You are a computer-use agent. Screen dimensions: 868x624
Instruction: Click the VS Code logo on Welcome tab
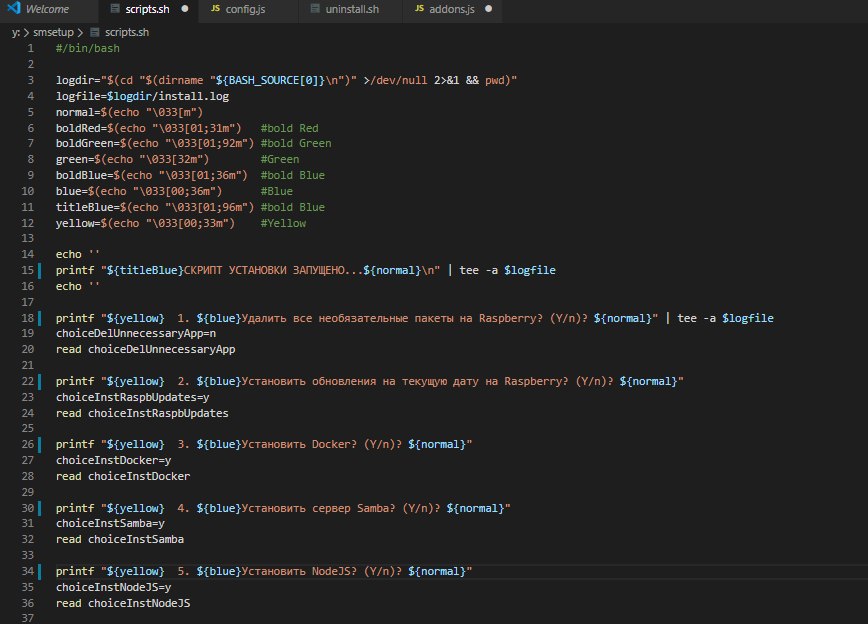click(x=11, y=10)
